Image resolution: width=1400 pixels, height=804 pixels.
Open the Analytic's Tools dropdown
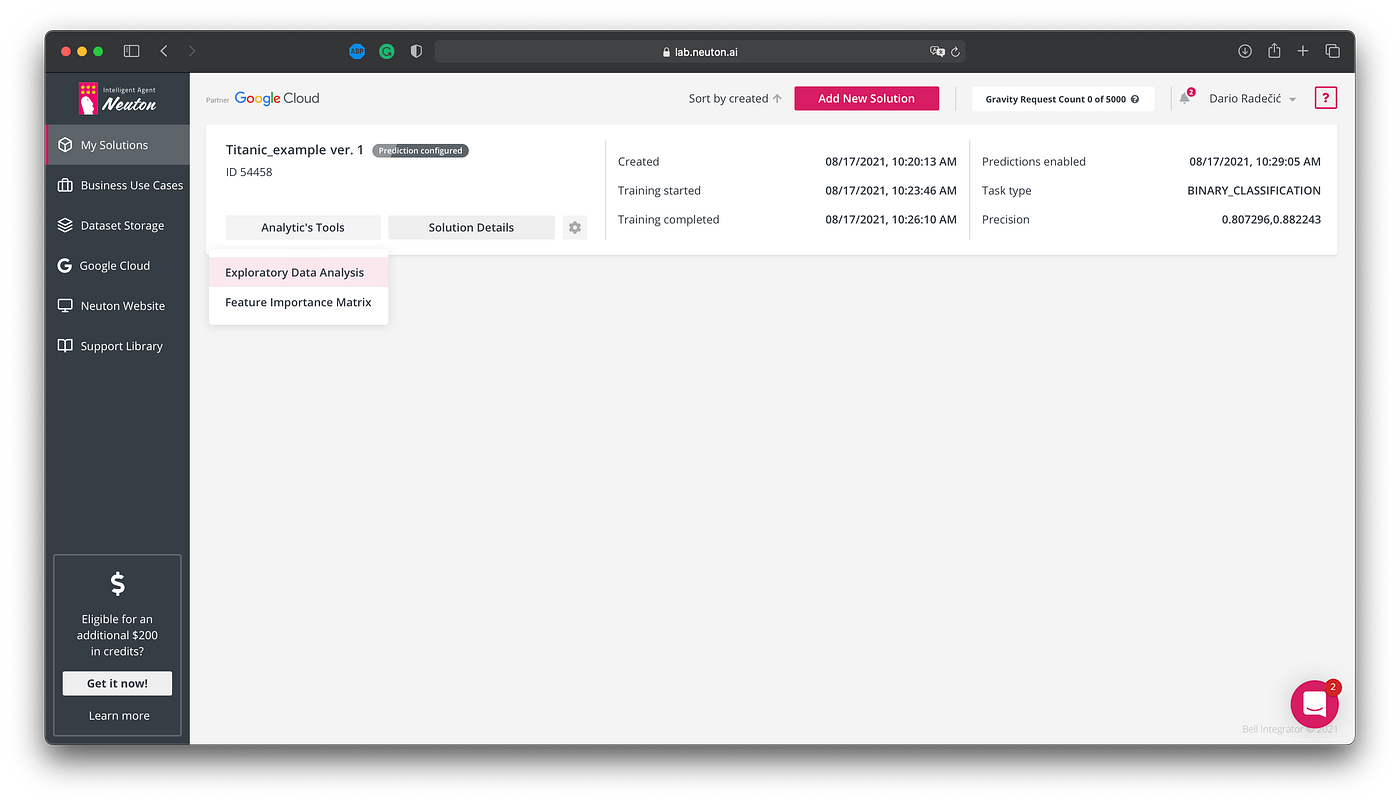point(302,227)
